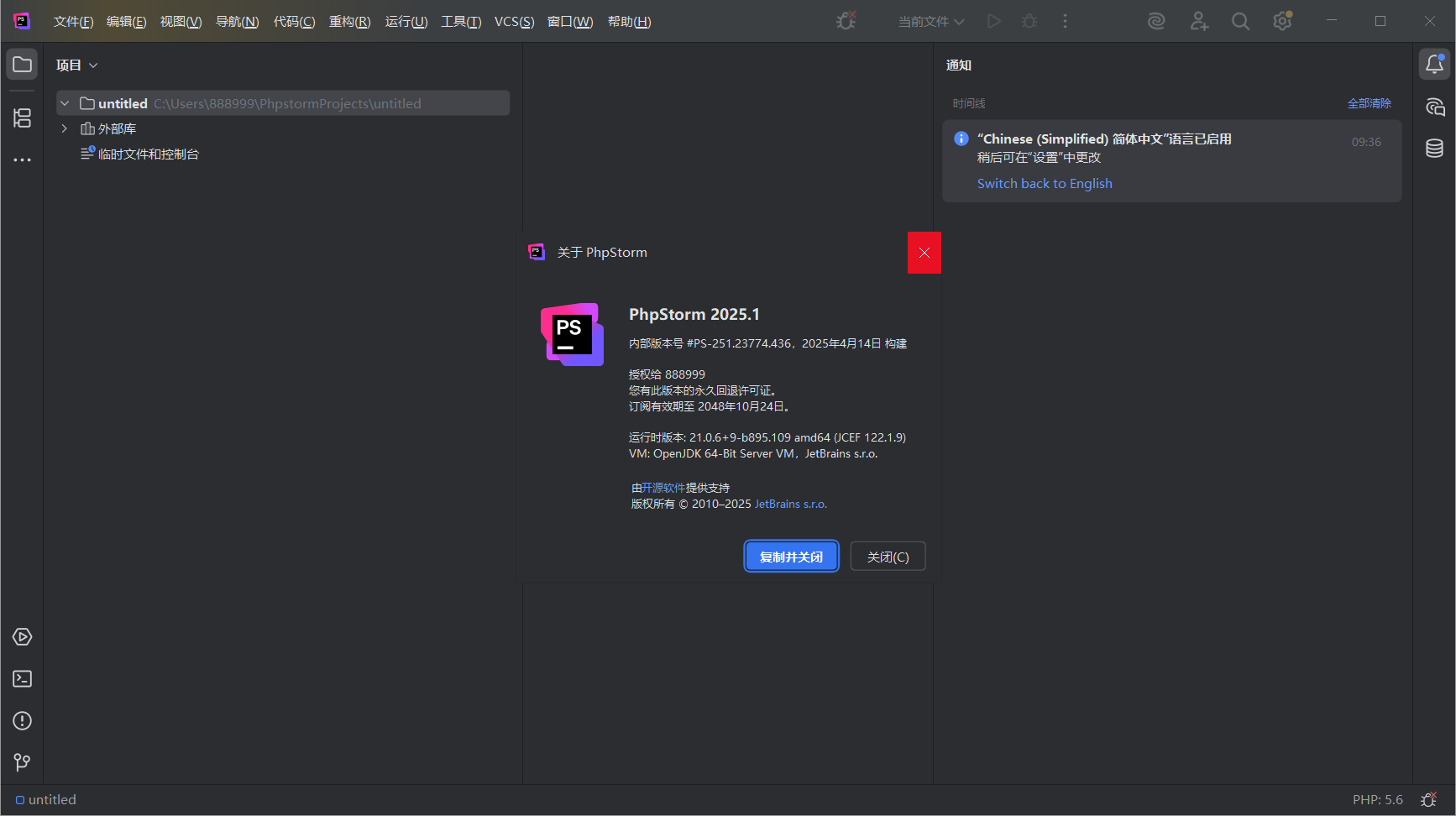Open the 运行(U) menu
The image size is (1456, 816).
[x=406, y=22]
